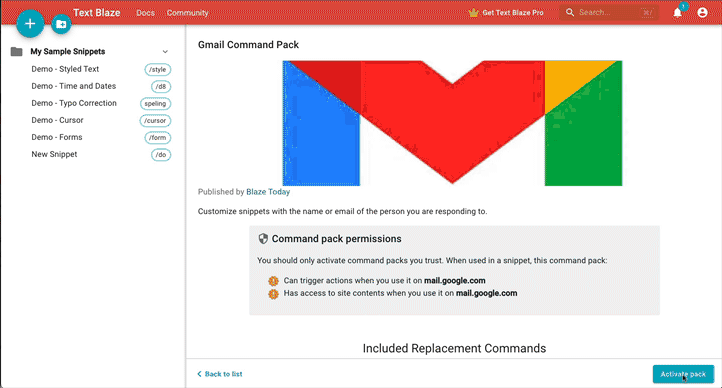
Task: Click the Activate pack button
Action: tap(683, 374)
